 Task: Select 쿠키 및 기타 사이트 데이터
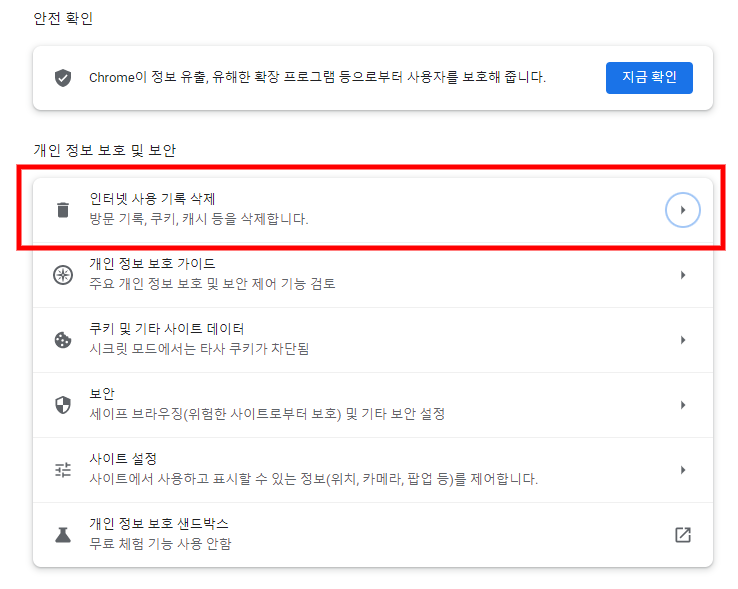pyautogui.click(x=373, y=340)
